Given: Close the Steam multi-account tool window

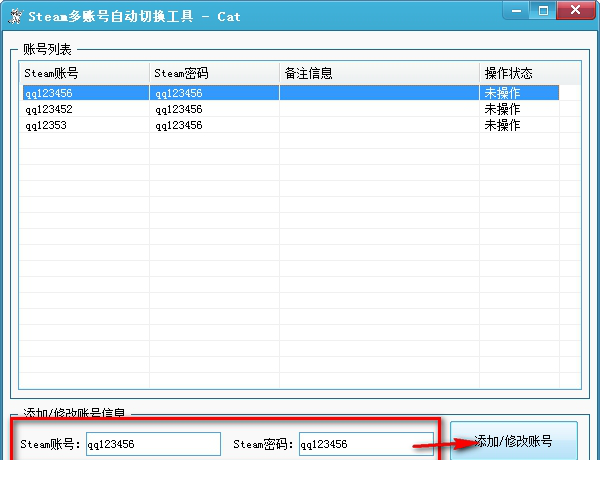Looking at the screenshot, I should (576, 10).
